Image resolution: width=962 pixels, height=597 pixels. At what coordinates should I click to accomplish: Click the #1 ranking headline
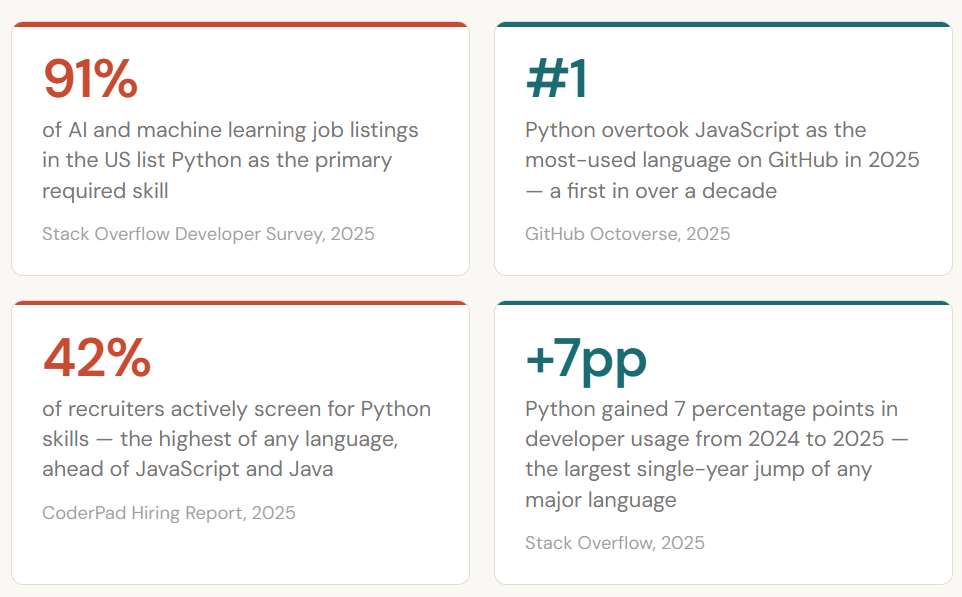click(556, 80)
